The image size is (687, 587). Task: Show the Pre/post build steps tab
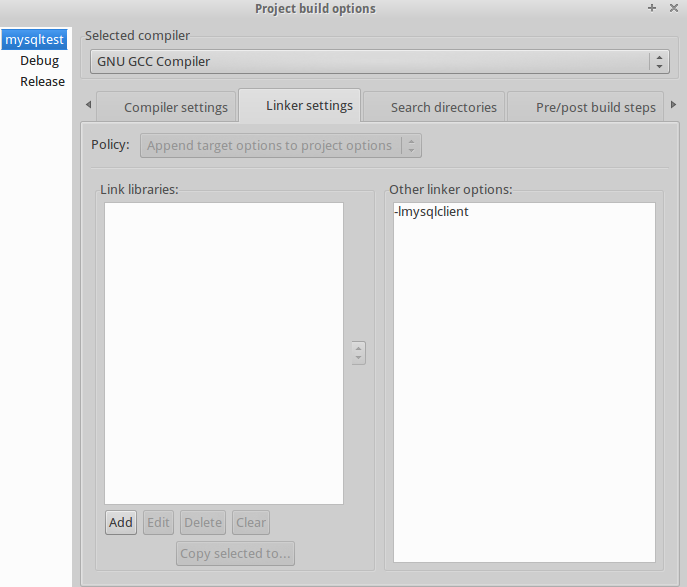(595, 107)
